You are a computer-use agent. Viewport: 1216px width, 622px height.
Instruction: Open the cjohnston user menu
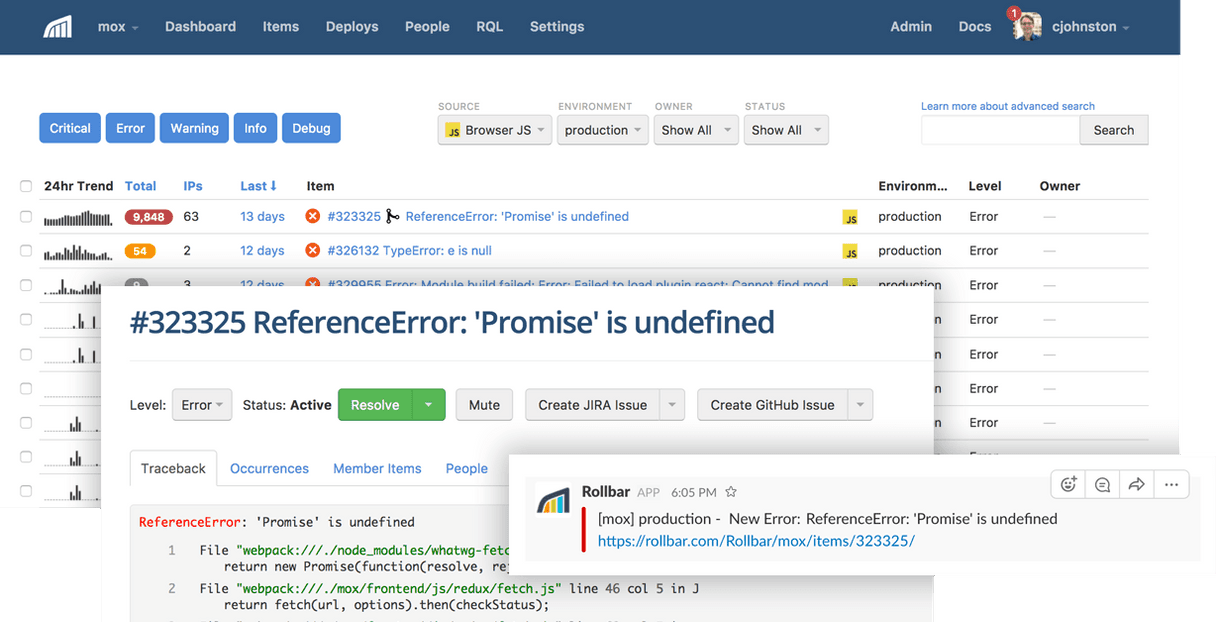pos(1091,27)
